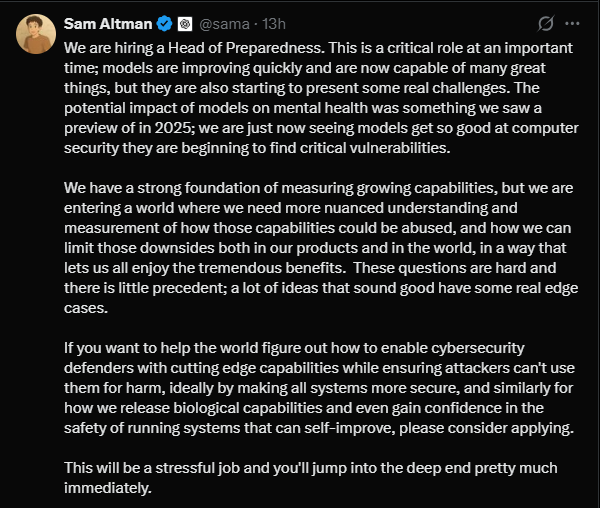Open the three-dot More options menu
Viewport: 600px width, 508px height.
(x=572, y=23)
